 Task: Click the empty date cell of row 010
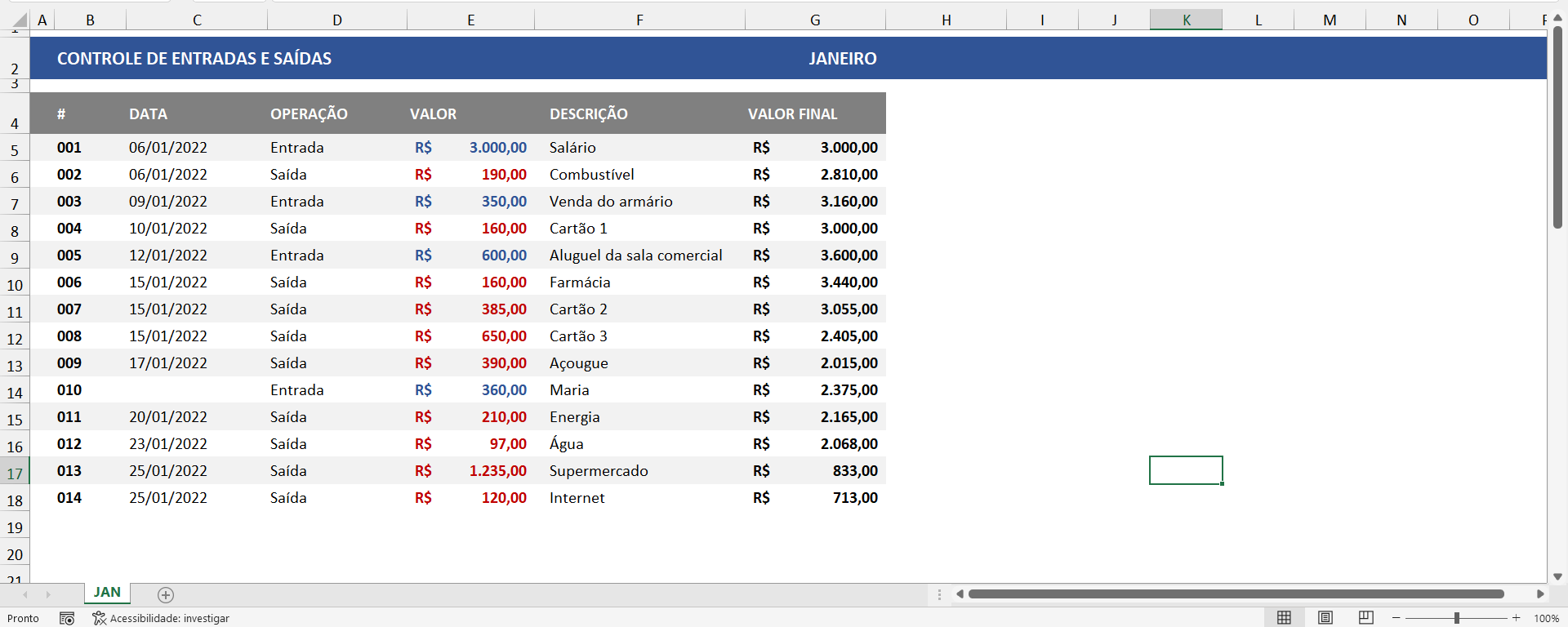(197, 389)
